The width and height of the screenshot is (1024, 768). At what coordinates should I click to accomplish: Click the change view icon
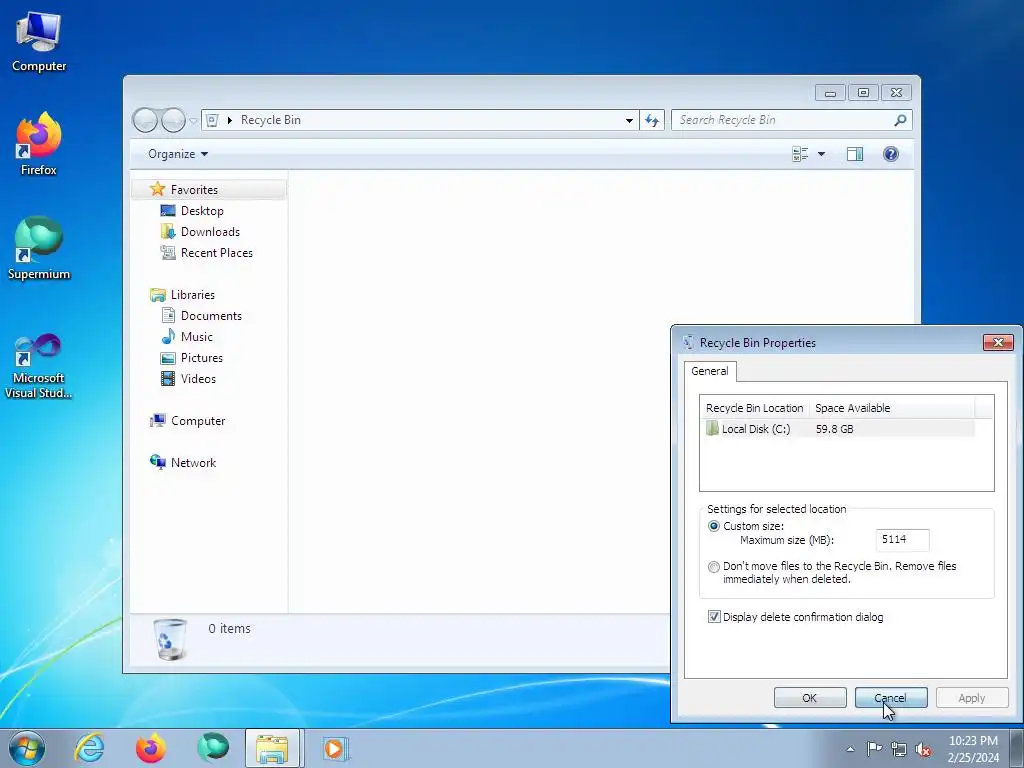click(800, 154)
